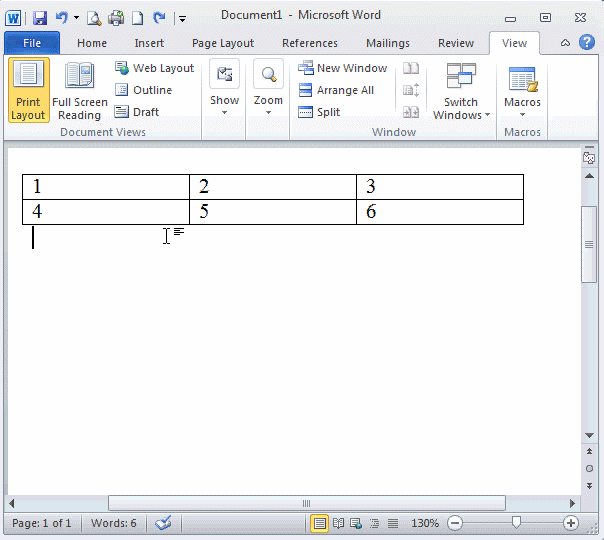Click the Save icon in quick access toolbar
Screen dimensions: 604x540
click(39, 18)
